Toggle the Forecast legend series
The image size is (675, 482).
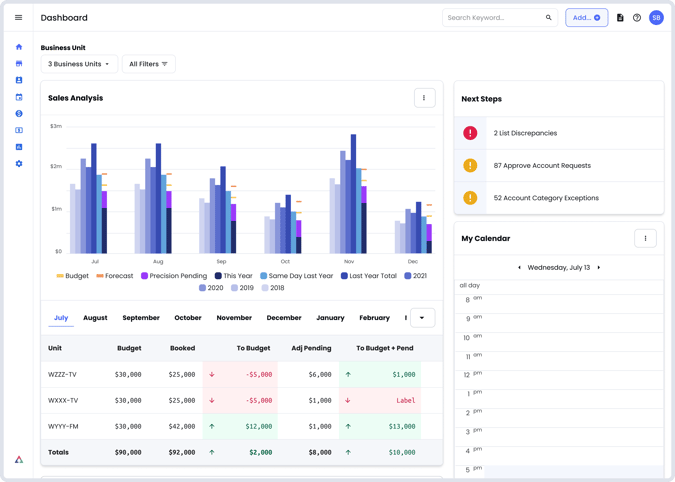pos(115,276)
